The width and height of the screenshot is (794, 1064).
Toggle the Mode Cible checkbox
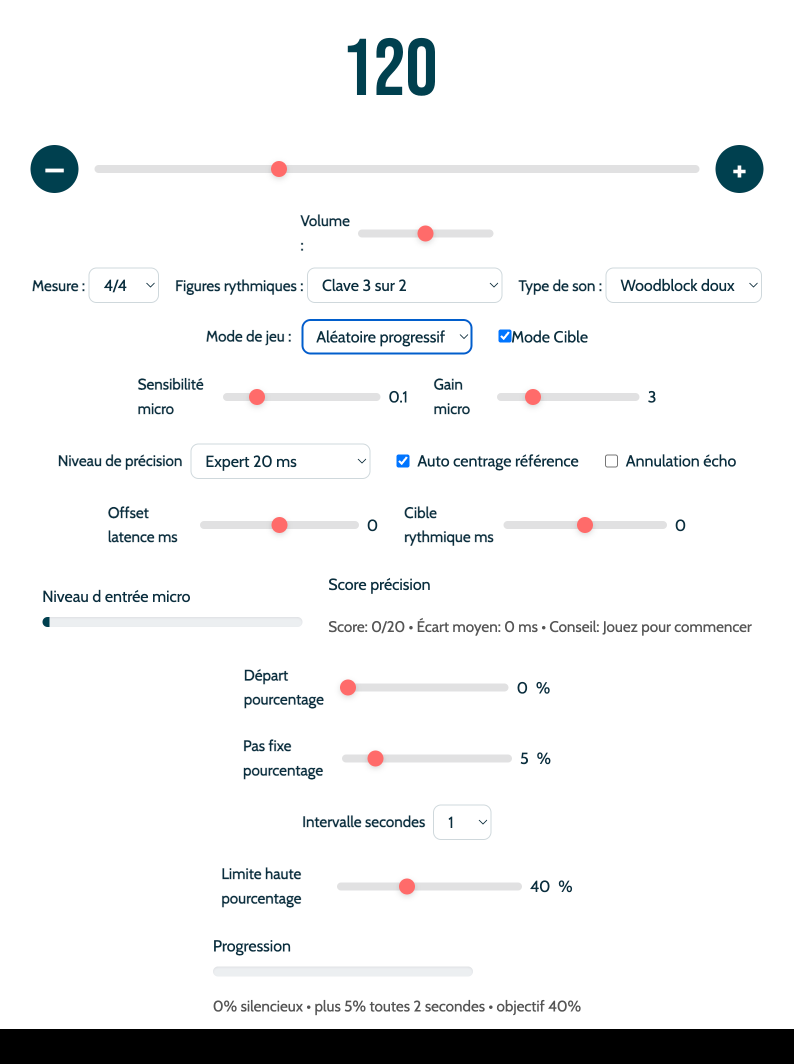pos(505,337)
